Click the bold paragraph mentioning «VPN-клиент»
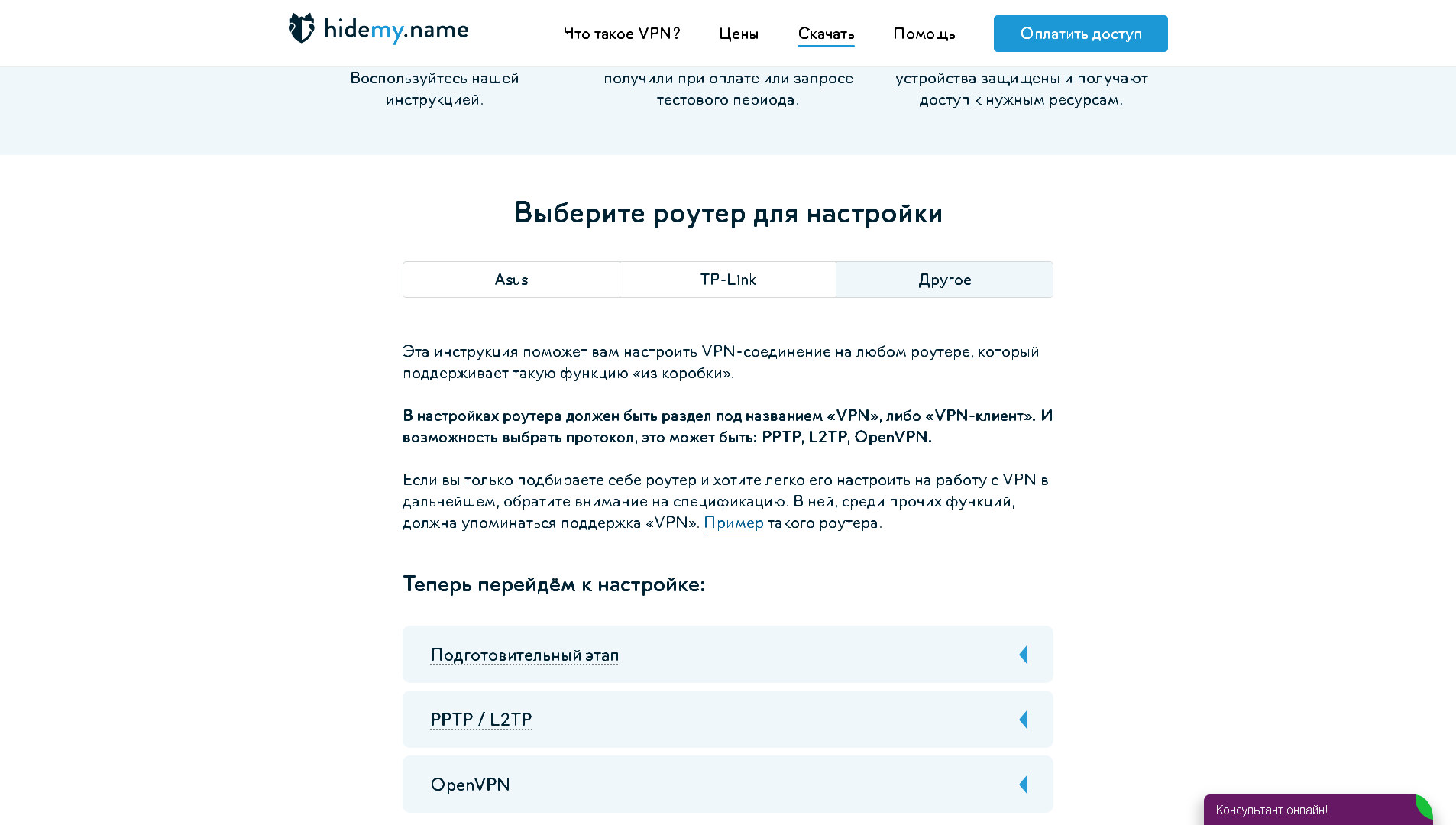 click(x=728, y=426)
